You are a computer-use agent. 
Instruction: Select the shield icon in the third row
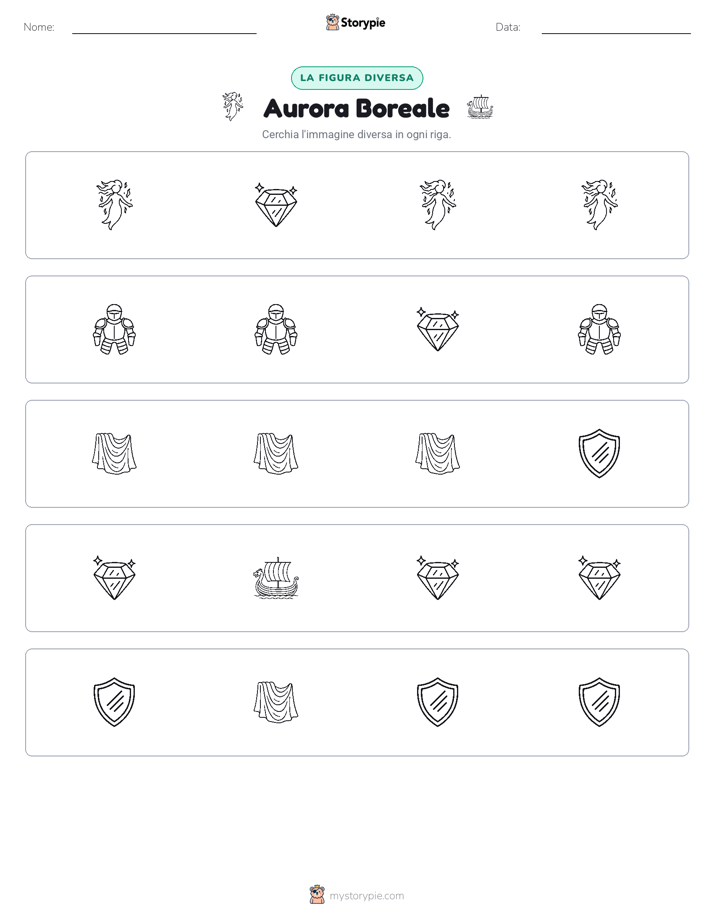(x=599, y=453)
